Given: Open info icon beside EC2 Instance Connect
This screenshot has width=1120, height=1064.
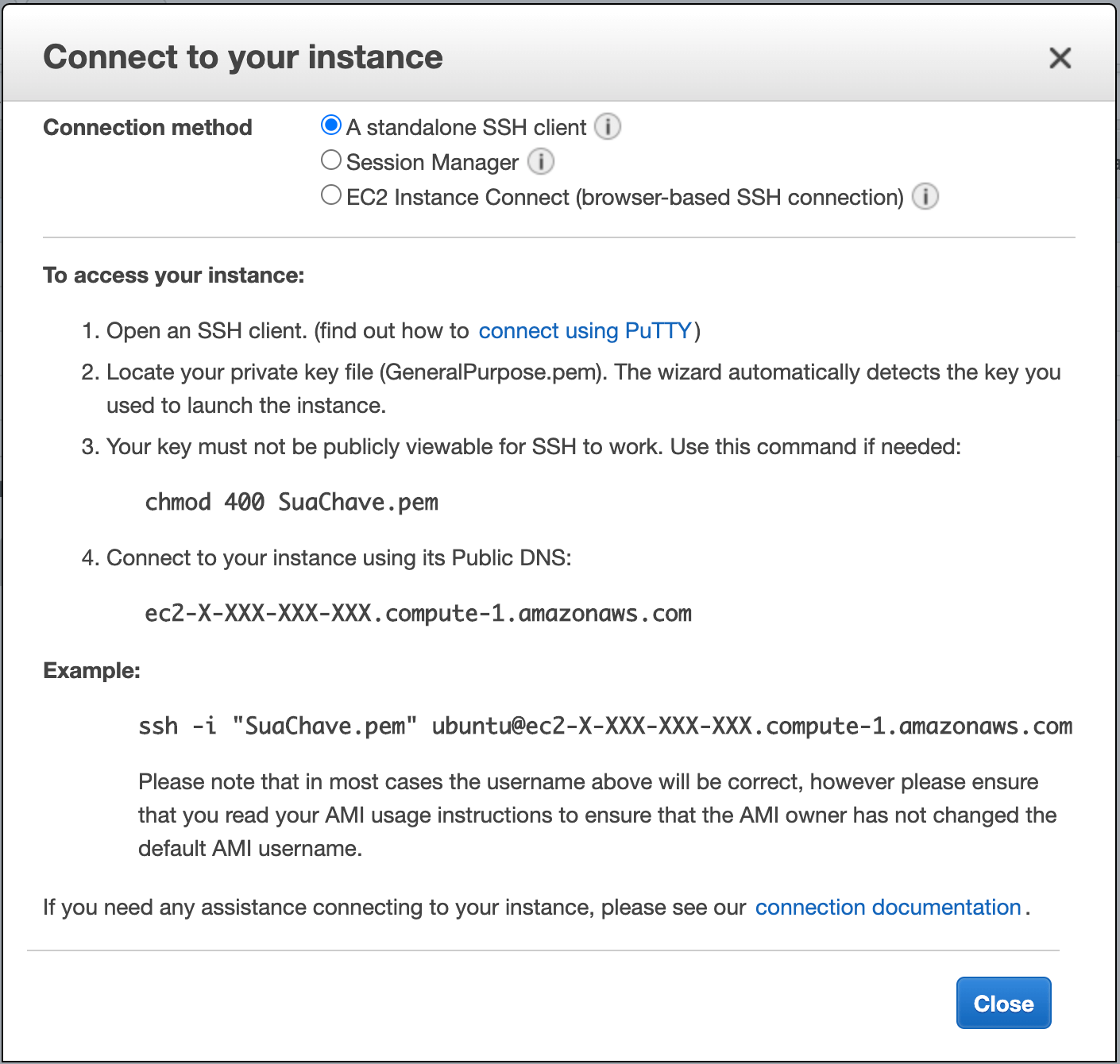Looking at the screenshot, I should click(925, 196).
